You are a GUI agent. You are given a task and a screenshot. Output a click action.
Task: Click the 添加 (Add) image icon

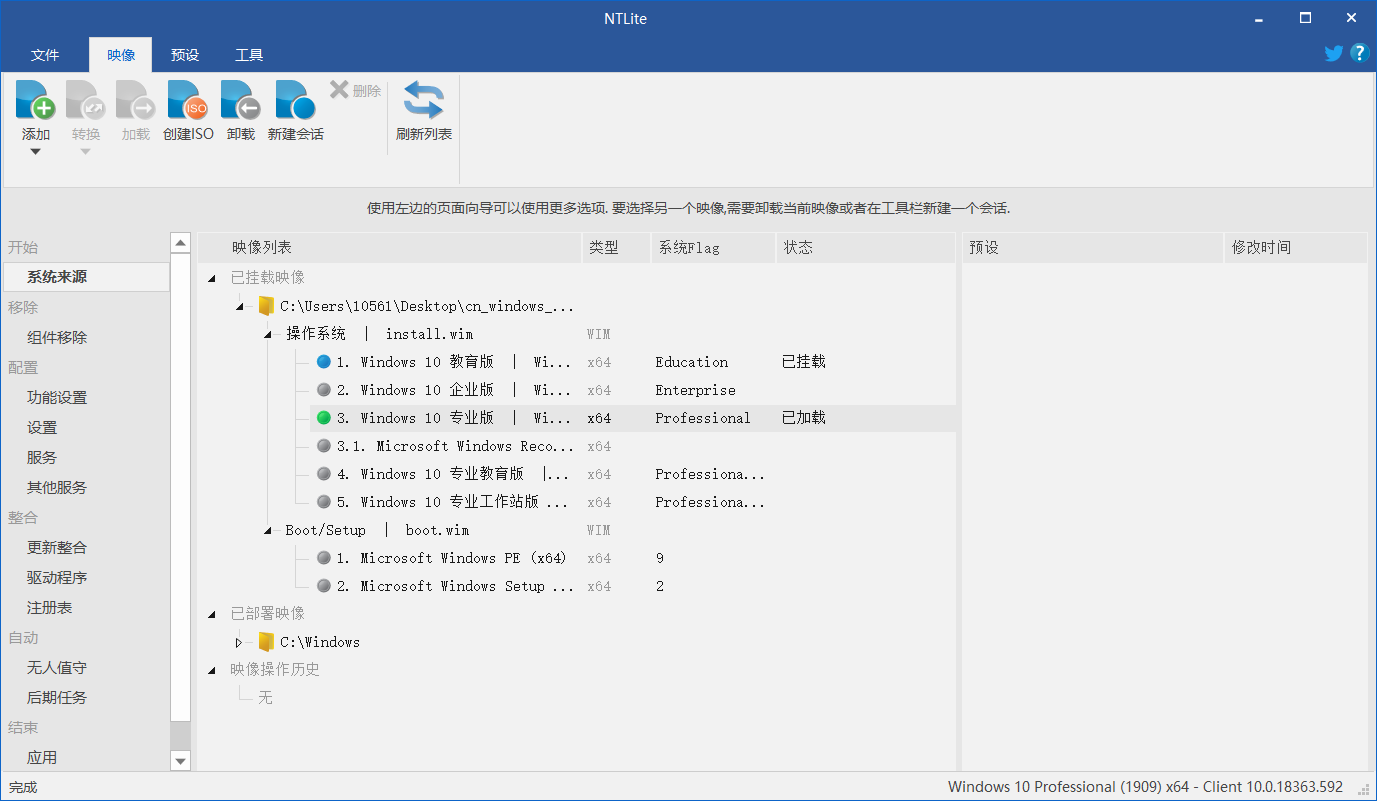[x=35, y=100]
